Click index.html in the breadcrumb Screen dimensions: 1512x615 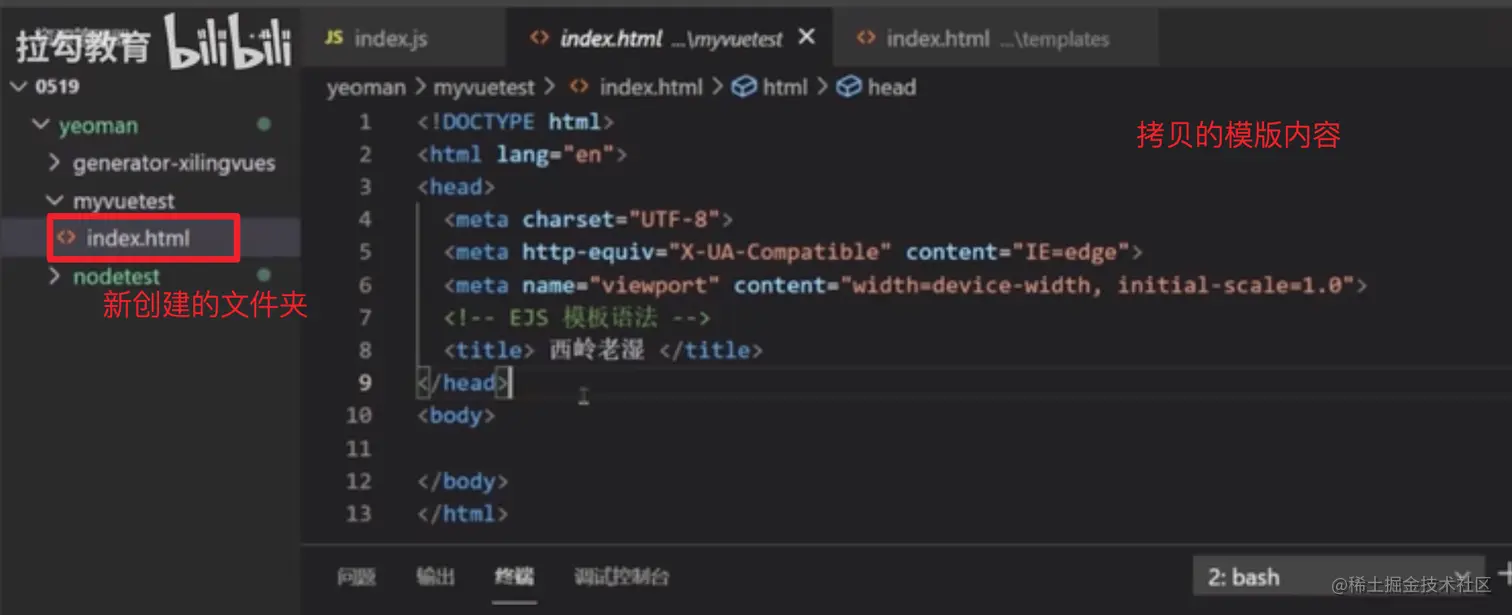(x=651, y=87)
